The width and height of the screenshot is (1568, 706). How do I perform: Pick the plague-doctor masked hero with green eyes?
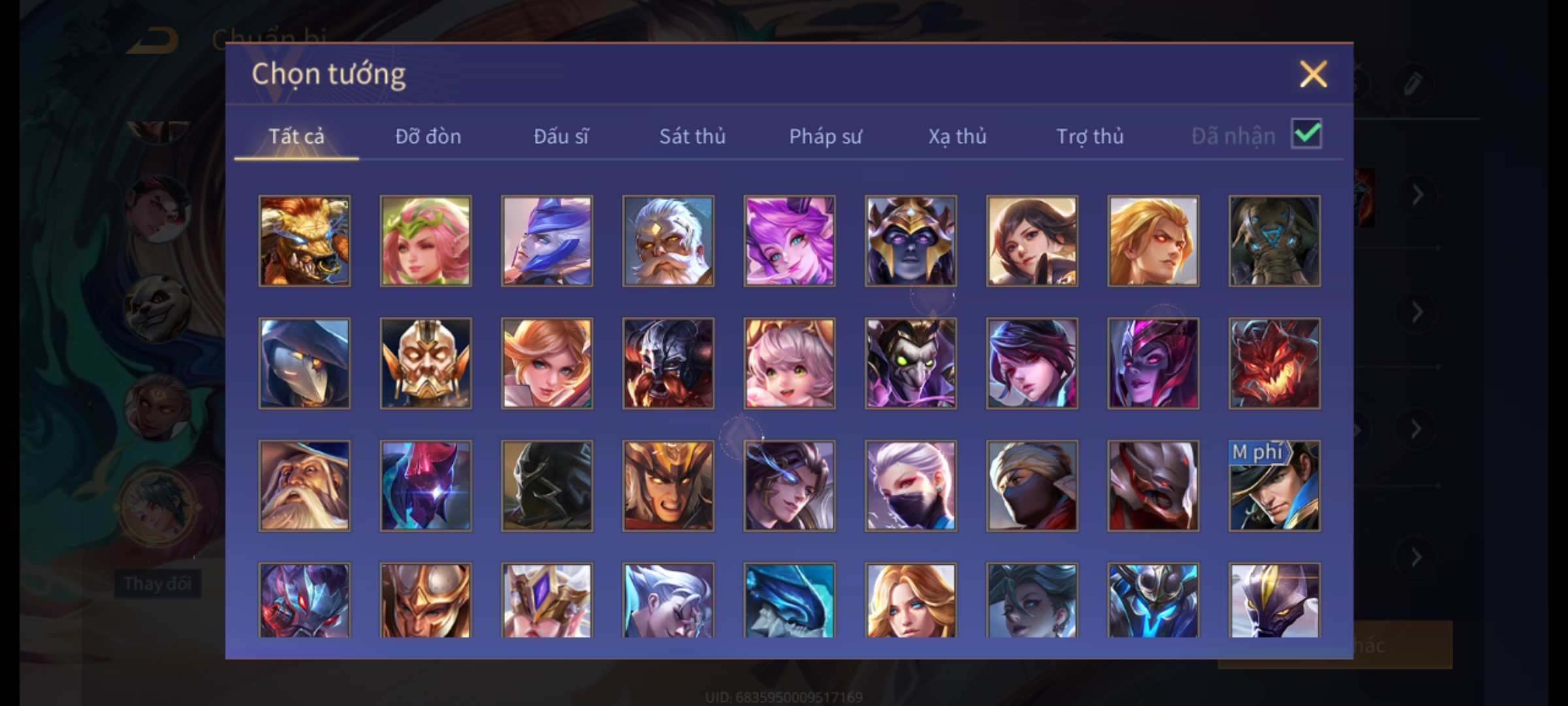point(911,363)
